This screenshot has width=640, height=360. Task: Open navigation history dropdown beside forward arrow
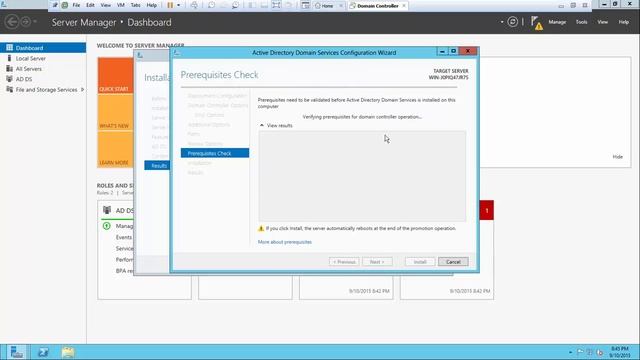click(x=35, y=22)
